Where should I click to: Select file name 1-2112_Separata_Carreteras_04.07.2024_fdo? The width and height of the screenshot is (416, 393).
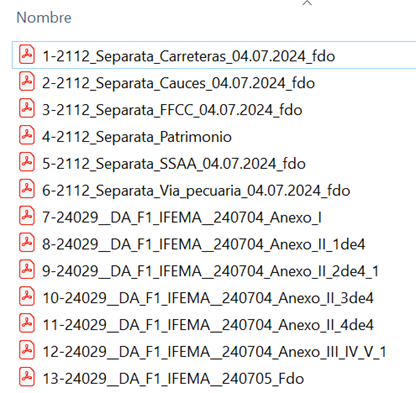(189, 56)
